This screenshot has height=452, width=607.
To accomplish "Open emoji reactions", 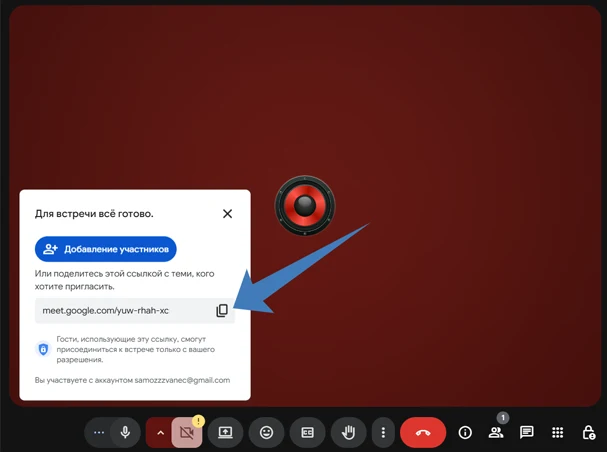I will click(266, 432).
